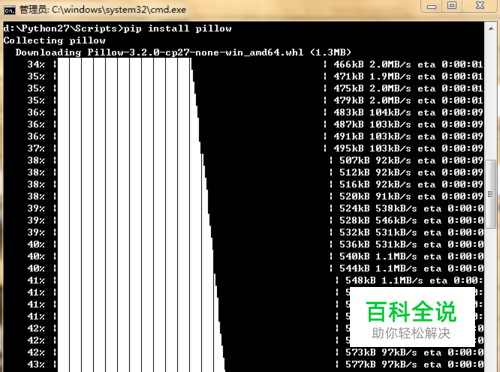This screenshot has width=500, height=372.
Task: Click the '479kB 2.0MB/s' status text
Action: click(372, 101)
